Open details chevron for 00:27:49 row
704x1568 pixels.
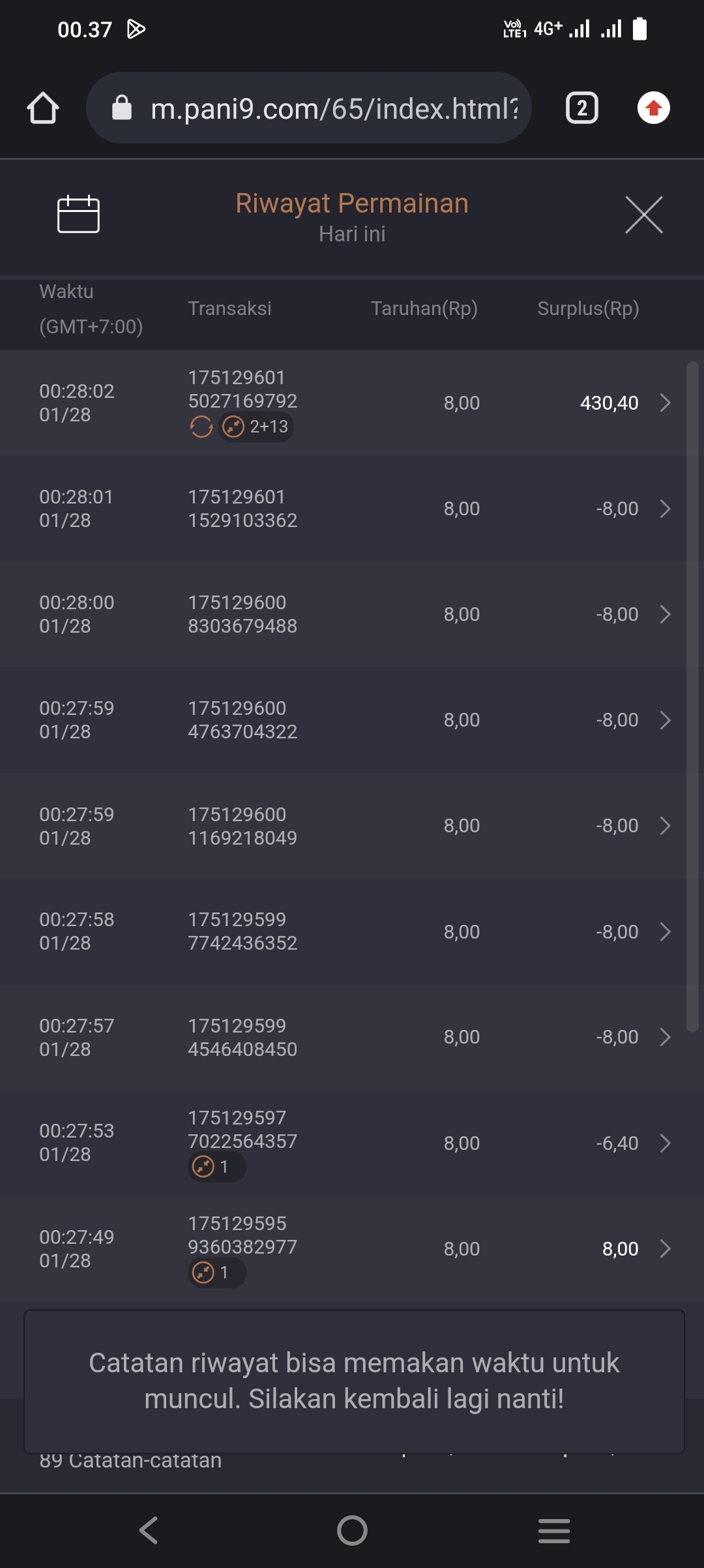coord(665,1249)
